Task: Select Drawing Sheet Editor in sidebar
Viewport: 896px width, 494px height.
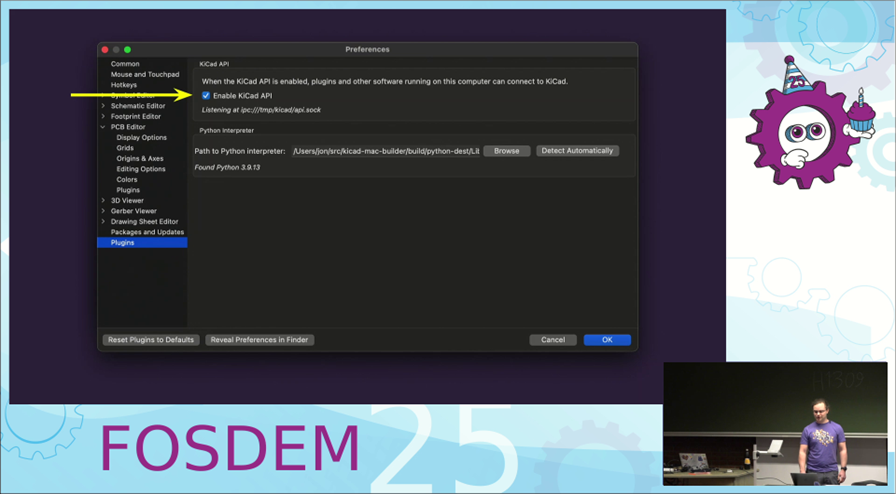Action: click(145, 221)
